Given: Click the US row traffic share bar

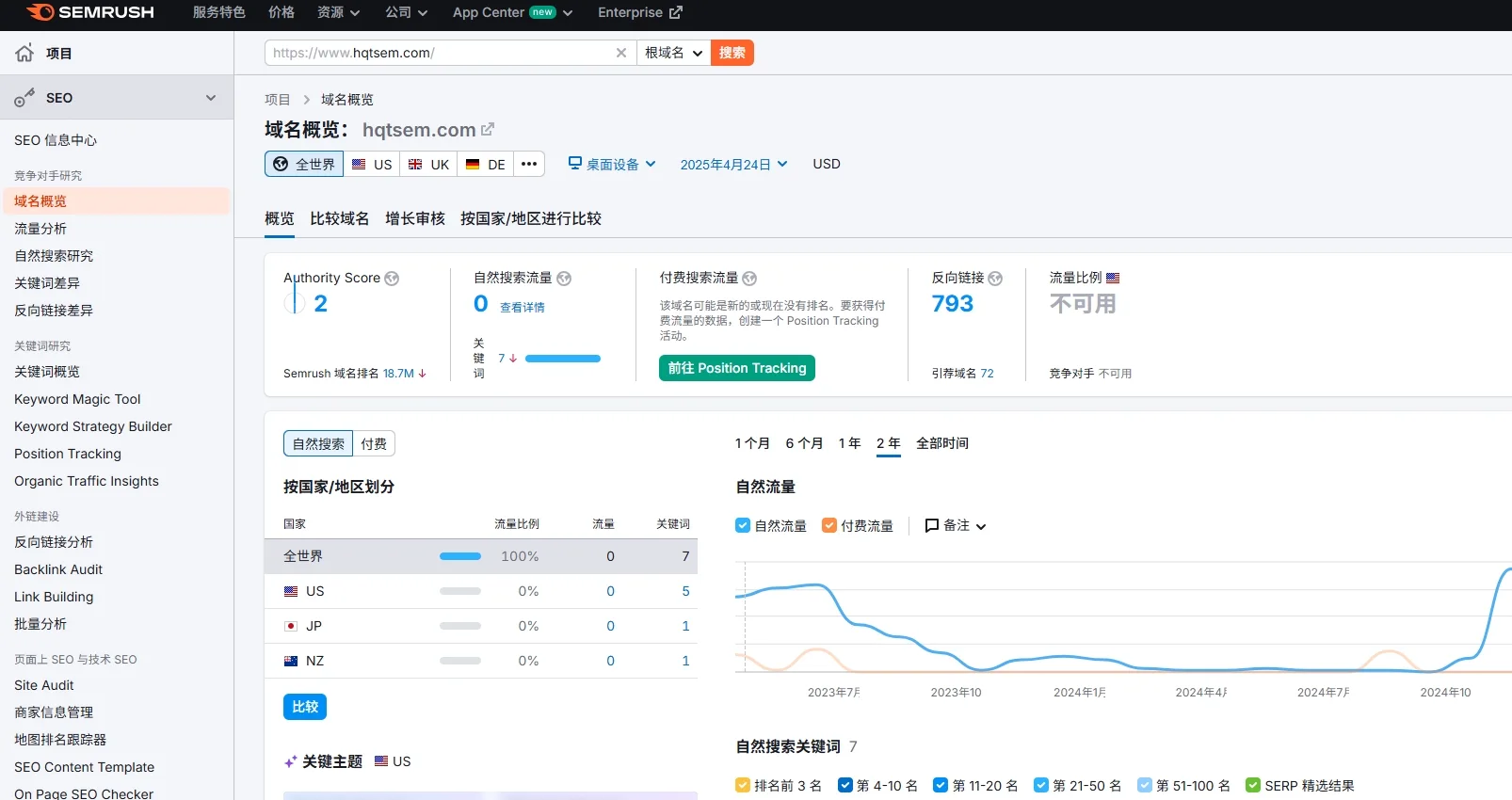Looking at the screenshot, I should pyautogui.click(x=460, y=591).
